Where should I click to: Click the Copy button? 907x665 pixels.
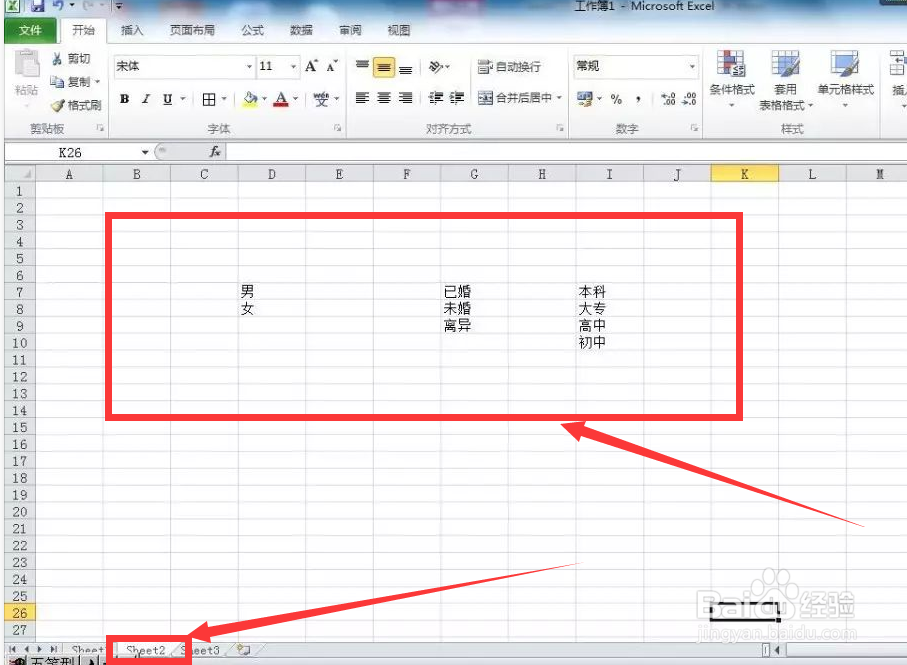tap(71, 82)
